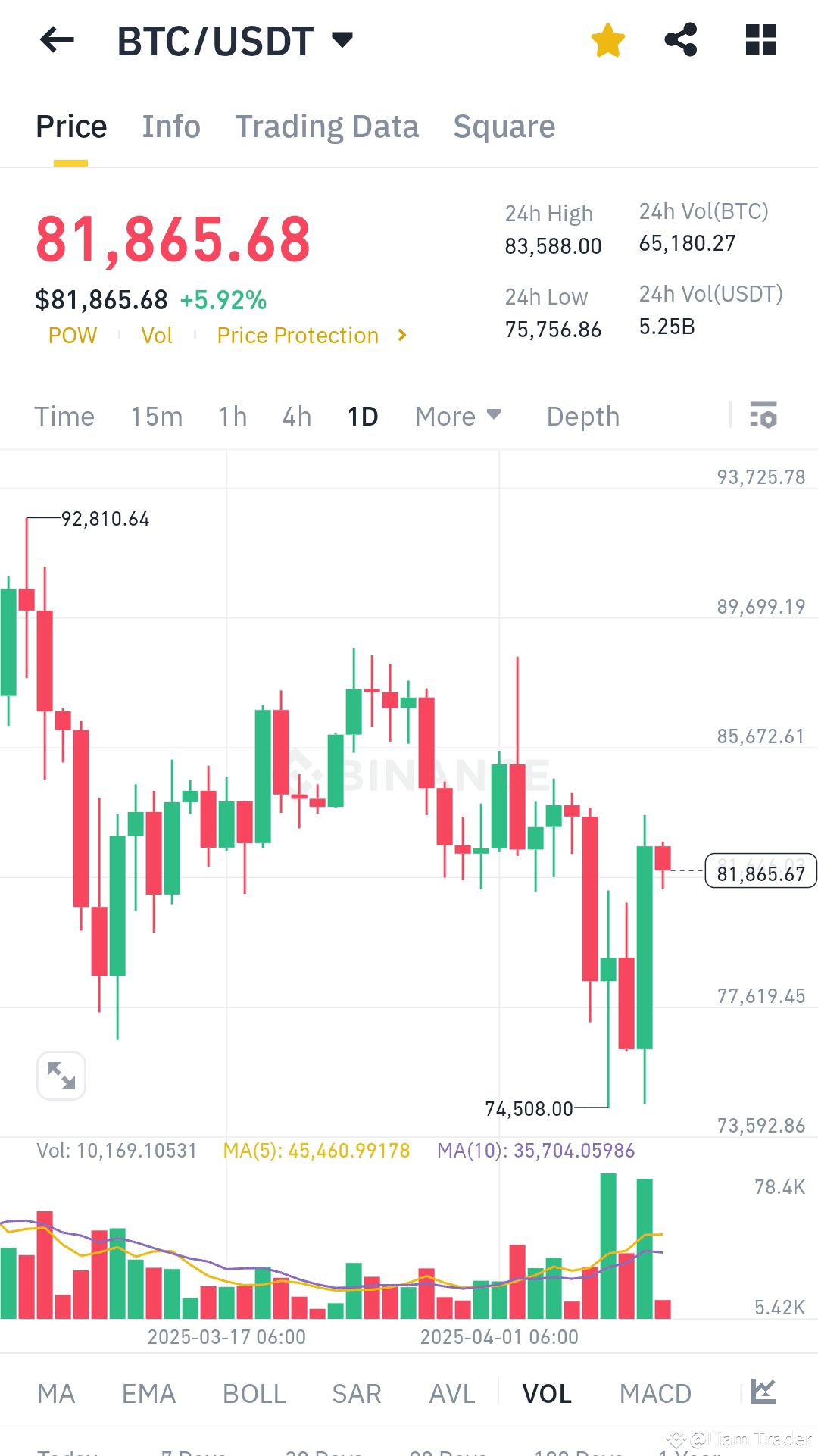The image size is (818, 1456).
Task: Add BTC/USDT to favorites via the star
Action: (x=608, y=40)
